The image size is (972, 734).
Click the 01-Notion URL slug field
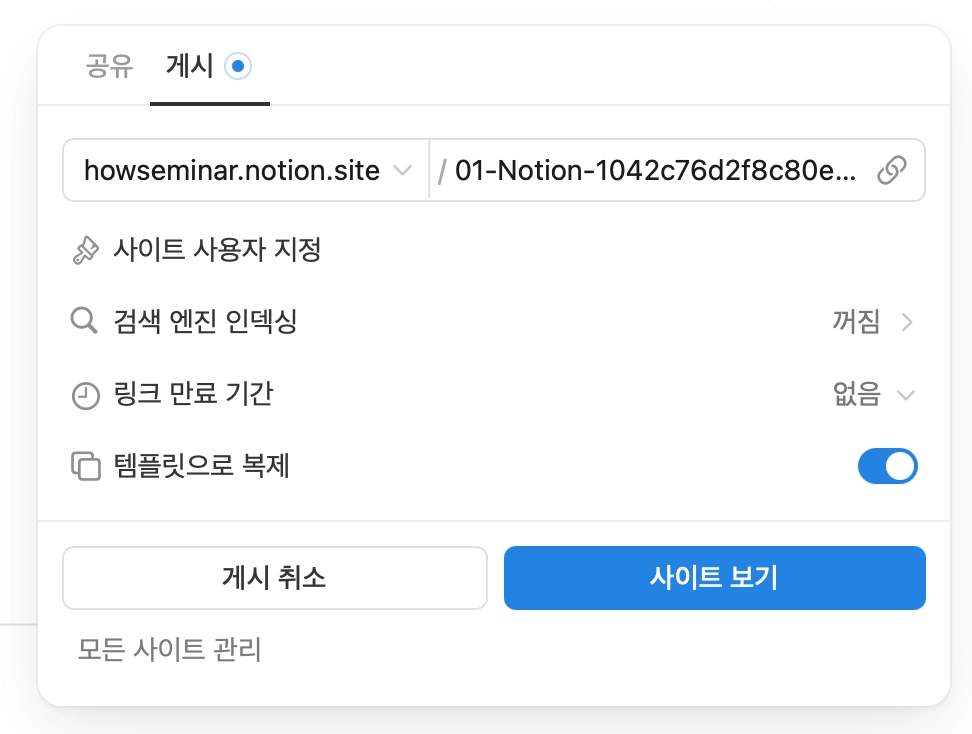coord(656,171)
